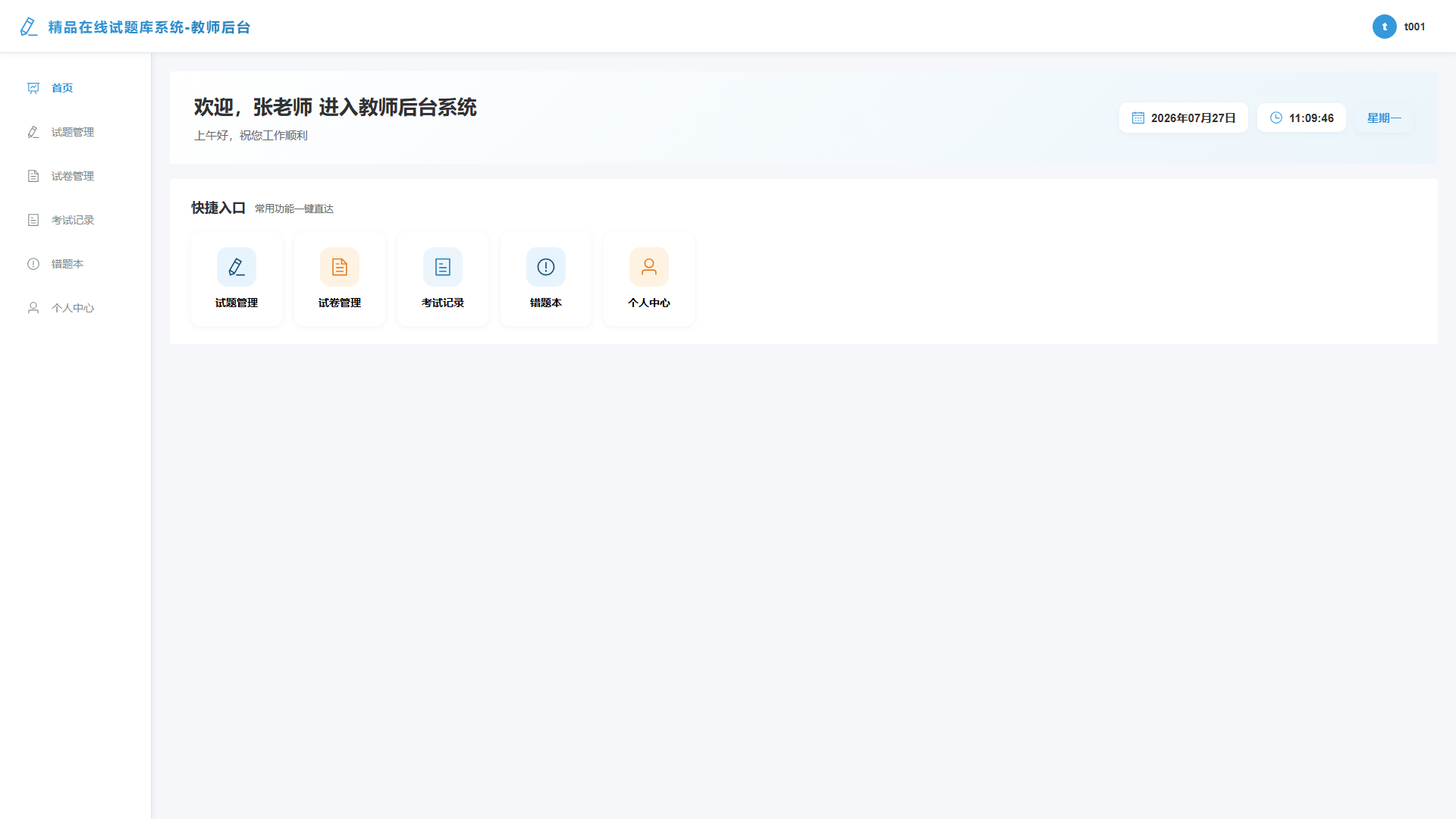This screenshot has height=819, width=1456.
Task: Click the clock icon beside the time
Action: (x=1276, y=118)
